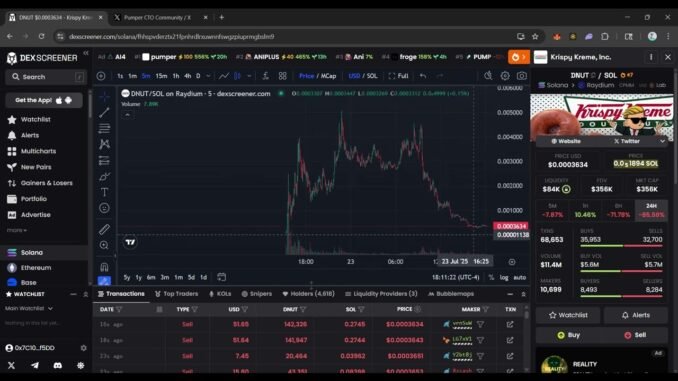Open the Snipers tab

[x=257, y=294]
